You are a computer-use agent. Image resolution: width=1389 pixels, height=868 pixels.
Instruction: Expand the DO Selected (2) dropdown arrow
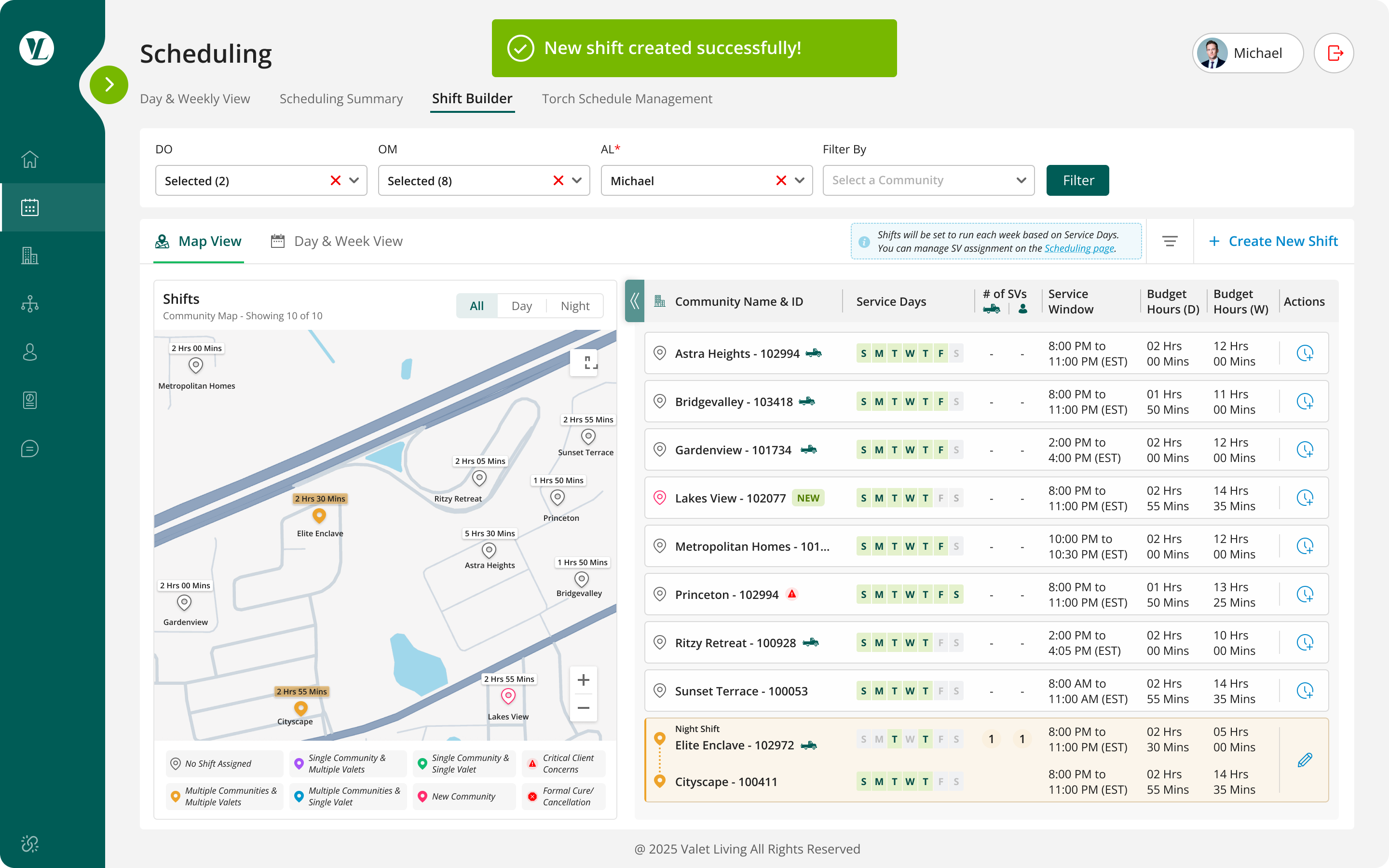(x=354, y=180)
